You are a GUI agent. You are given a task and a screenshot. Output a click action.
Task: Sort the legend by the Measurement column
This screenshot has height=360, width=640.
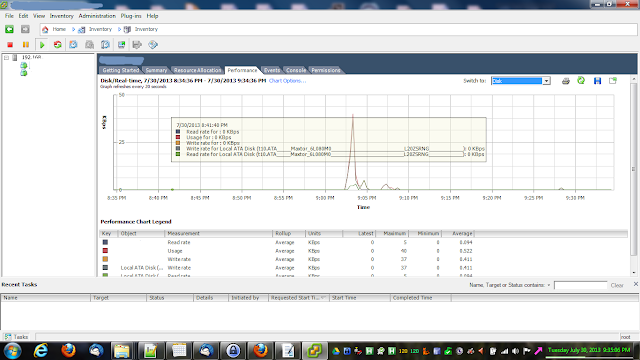tap(218, 233)
